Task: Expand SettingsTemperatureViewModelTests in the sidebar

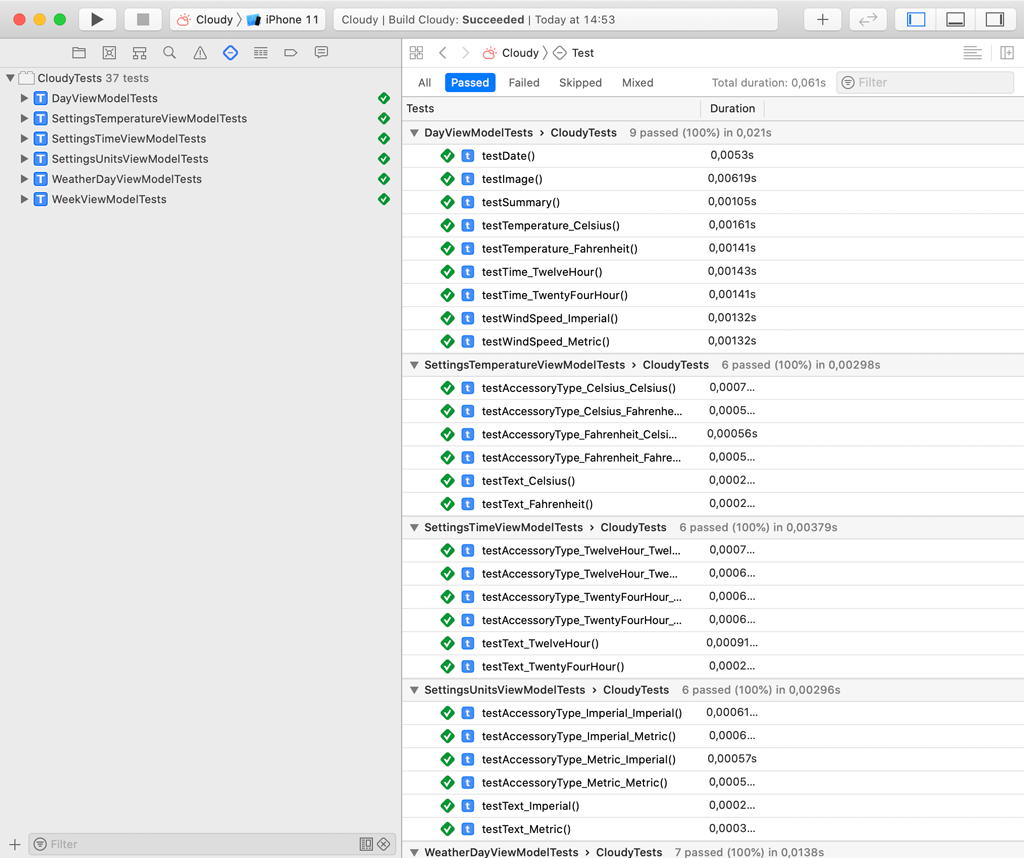Action: click(x=24, y=118)
